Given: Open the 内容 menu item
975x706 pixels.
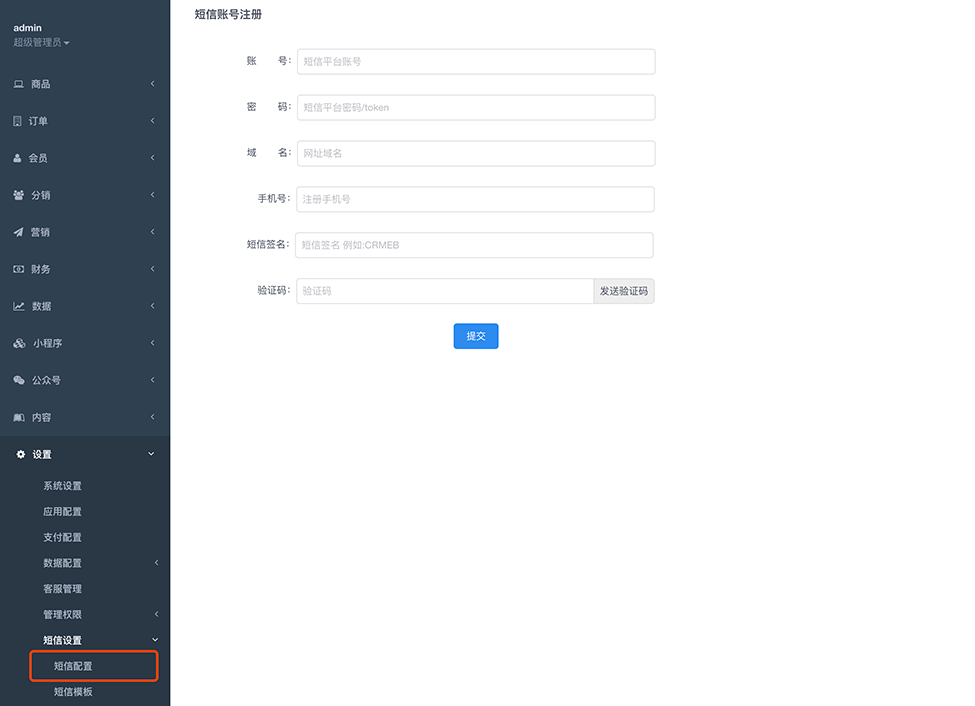Looking at the screenshot, I should click(85, 417).
